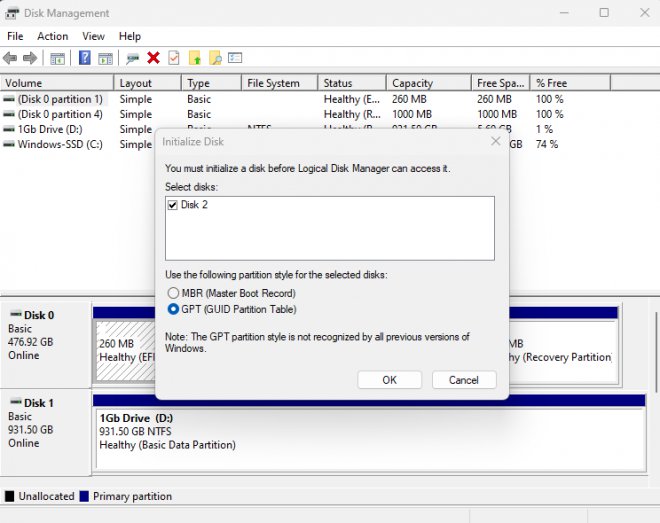Open the File menu
Image resolution: width=660 pixels, height=523 pixels.
coord(15,36)
